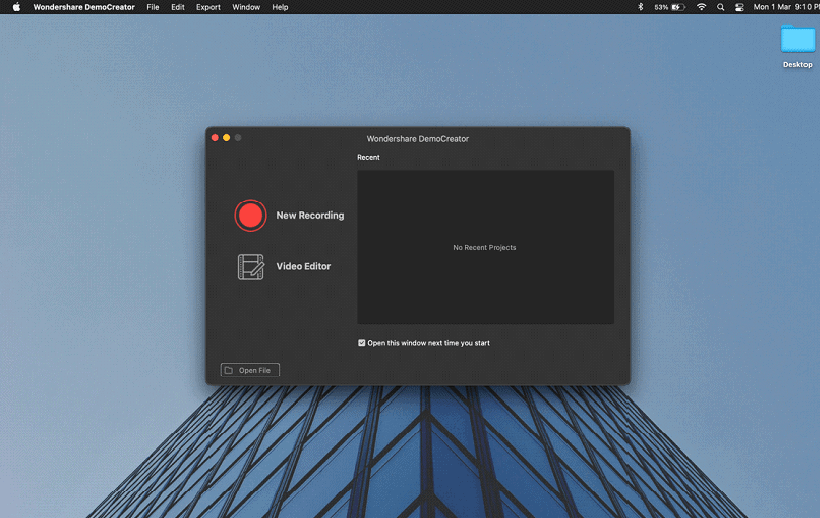Click the date and time in menu bar
The height and width of the screenshot is (518, 820).
click(787, 7)
